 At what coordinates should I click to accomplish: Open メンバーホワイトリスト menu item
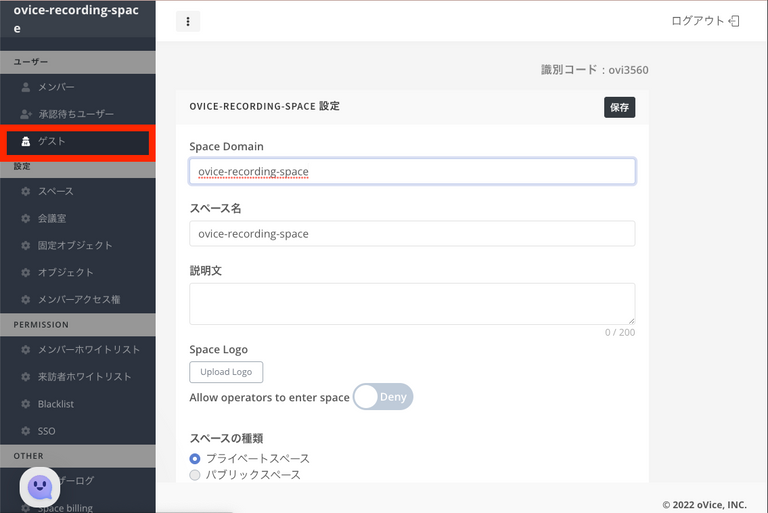coord(78,350)
